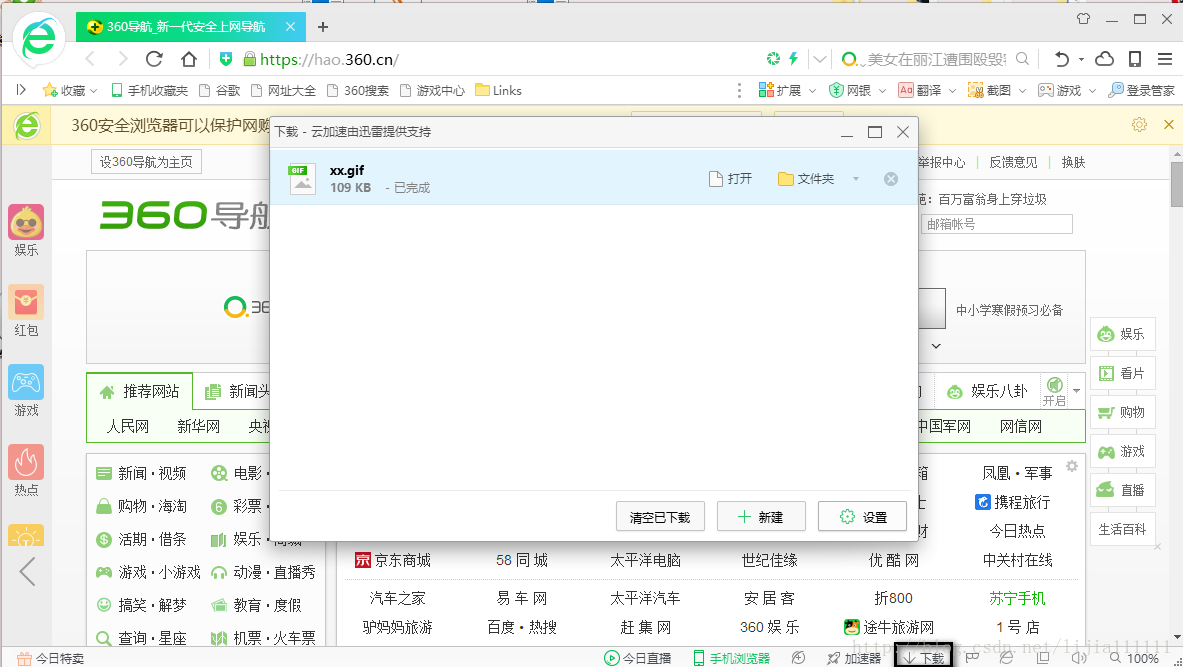Open 今日直播 in status bar
1183x667 pixels.
tap(638, 658)
